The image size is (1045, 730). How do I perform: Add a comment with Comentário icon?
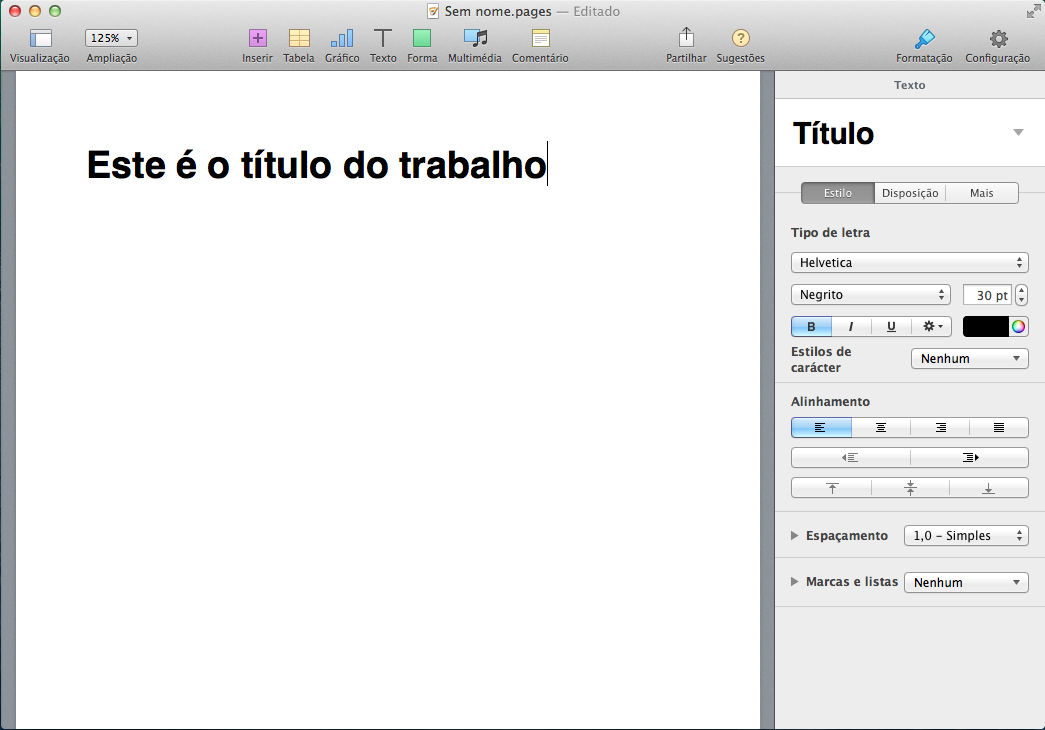point(540,39)
